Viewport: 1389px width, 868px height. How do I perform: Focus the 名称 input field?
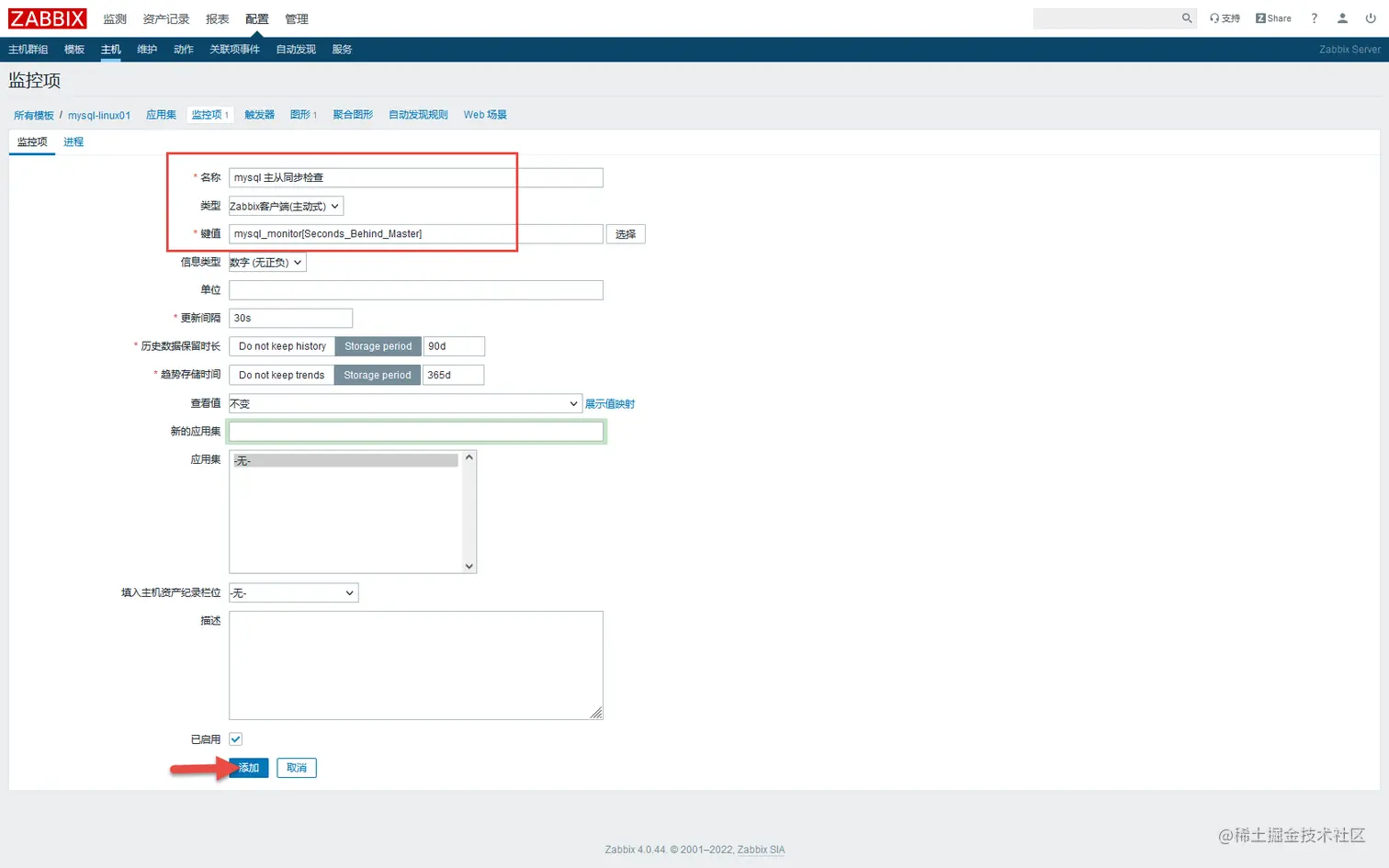click(x=416, y=178)
